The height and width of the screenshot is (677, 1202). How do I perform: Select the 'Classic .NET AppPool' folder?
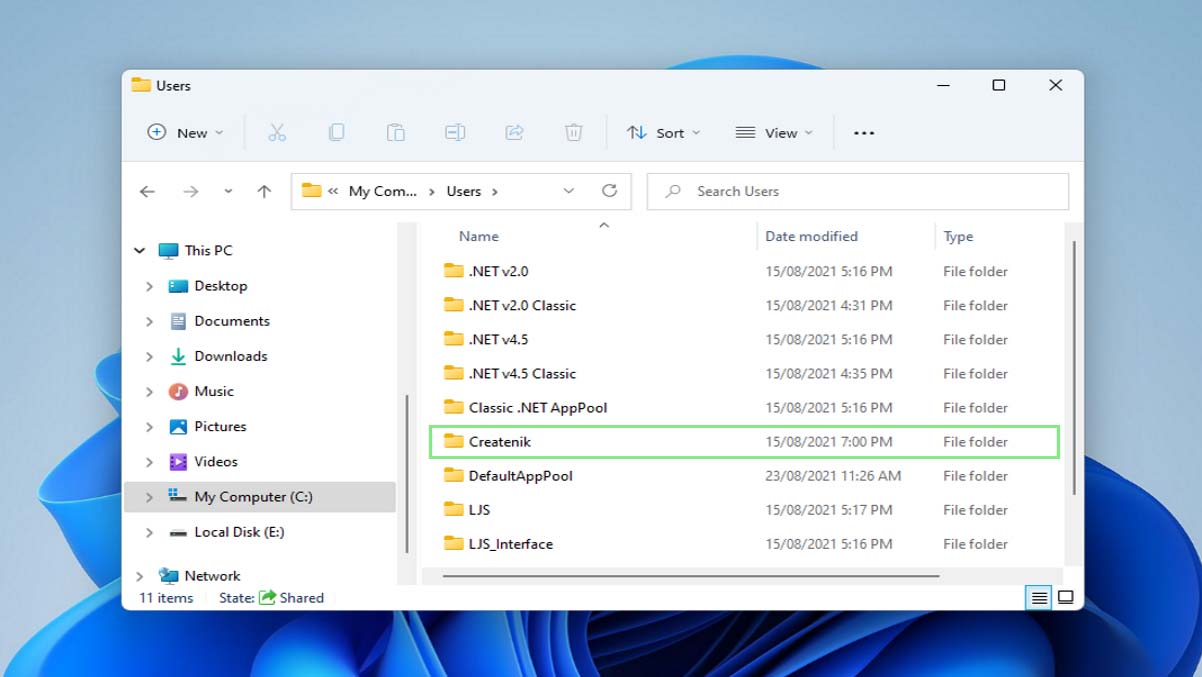tap(743, 407)
